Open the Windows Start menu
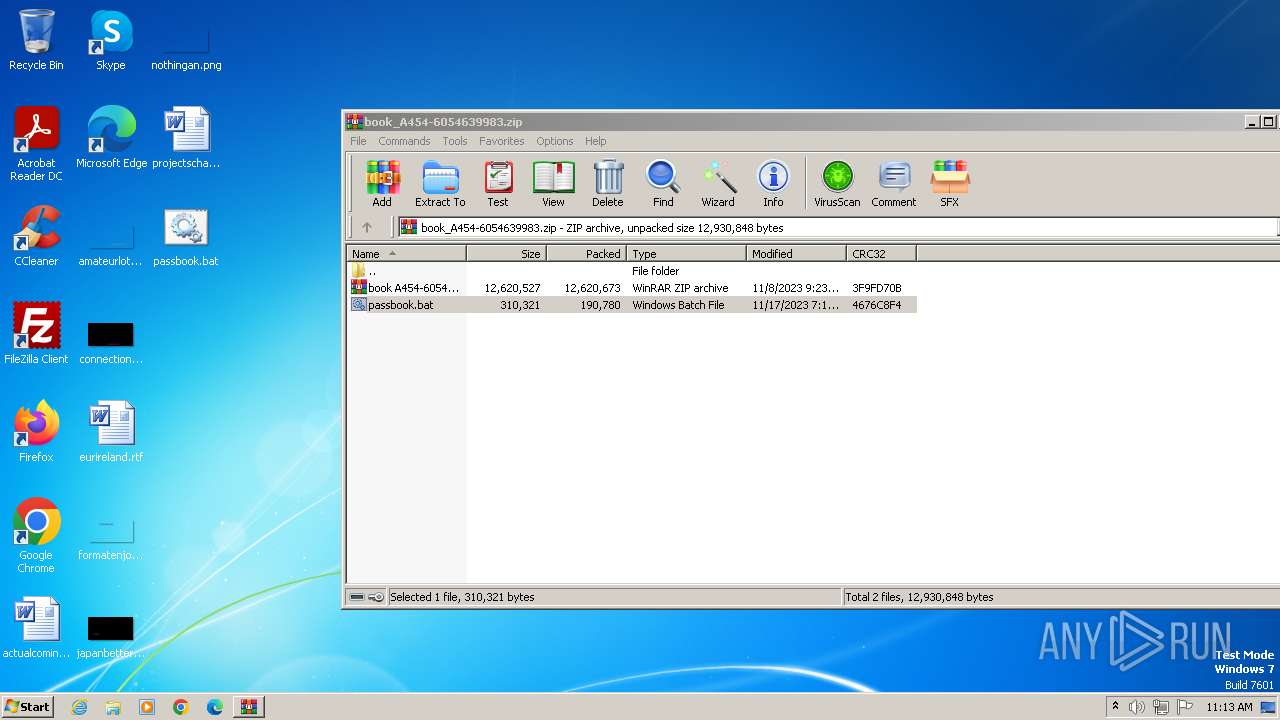This screenshot has height=720, width=1280. [27, 707]
